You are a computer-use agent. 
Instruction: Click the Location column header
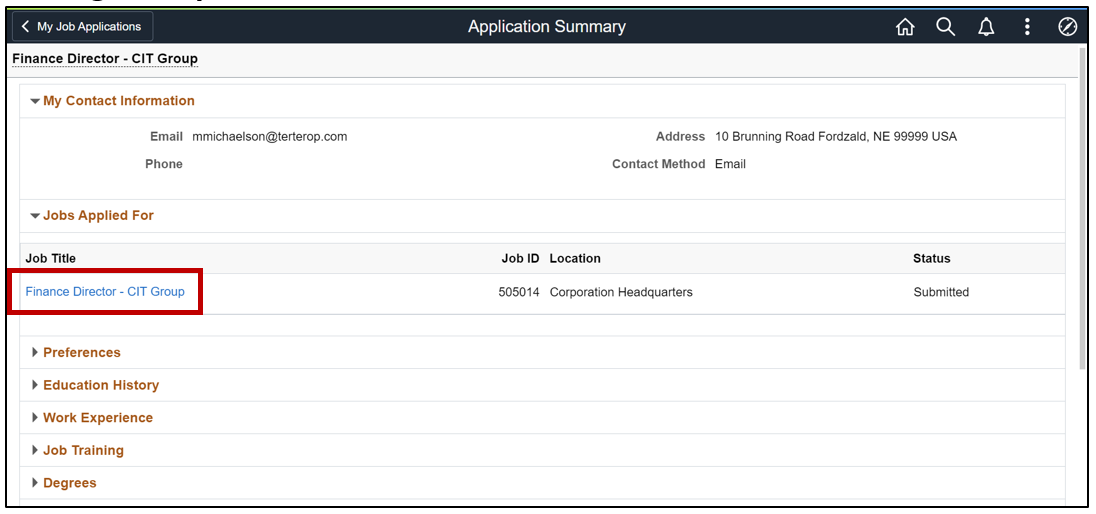[x=575, y=258]
